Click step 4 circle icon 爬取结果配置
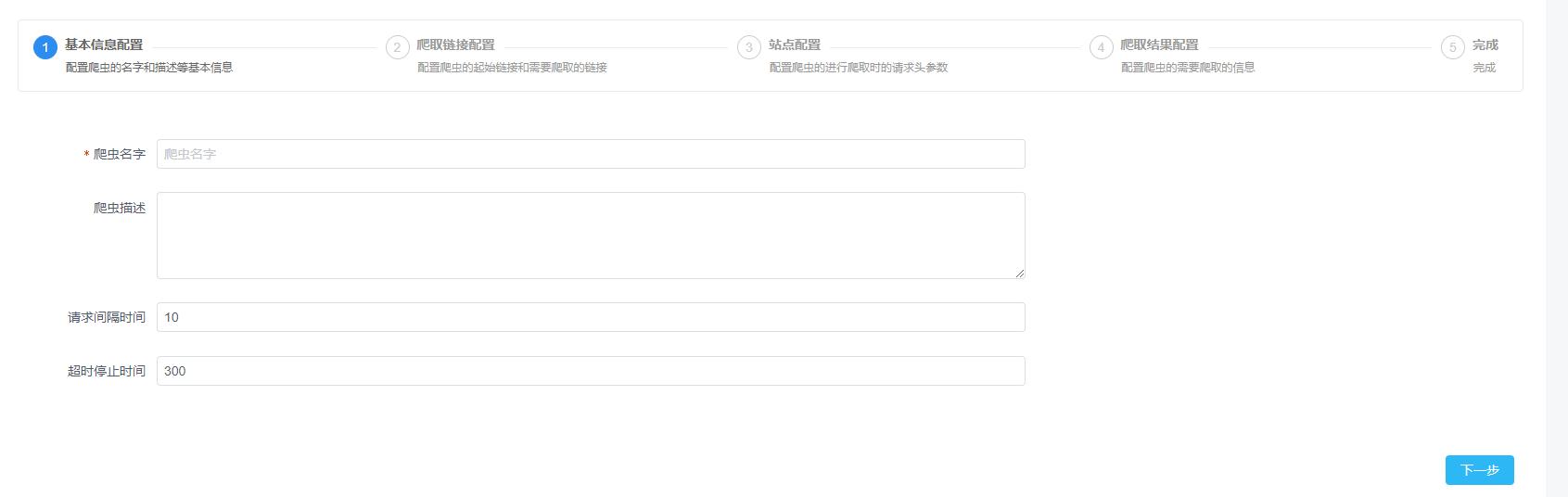Screen dimensions: 1568x497 coord(1101,47)
